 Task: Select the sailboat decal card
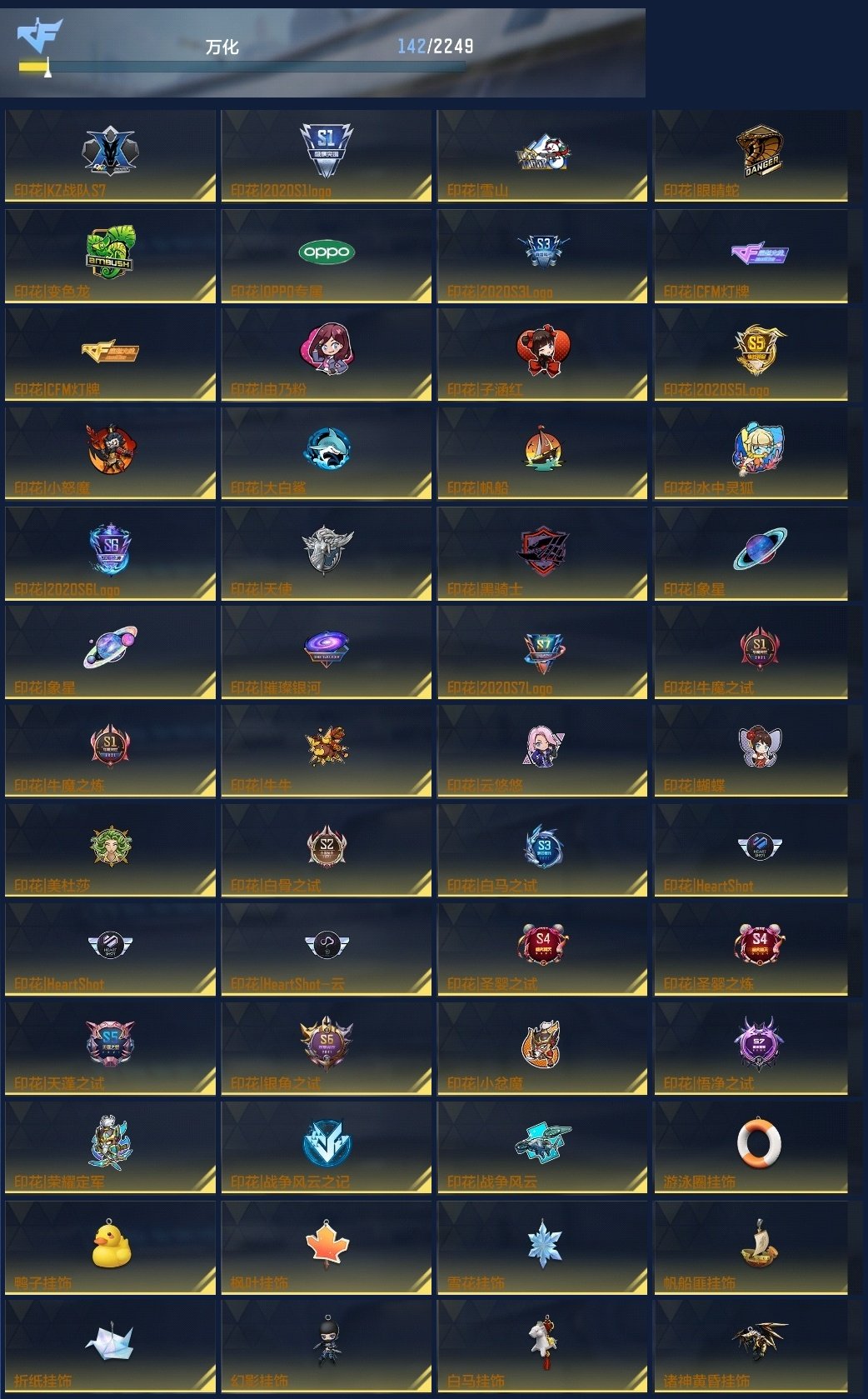[x=542, y=453]
